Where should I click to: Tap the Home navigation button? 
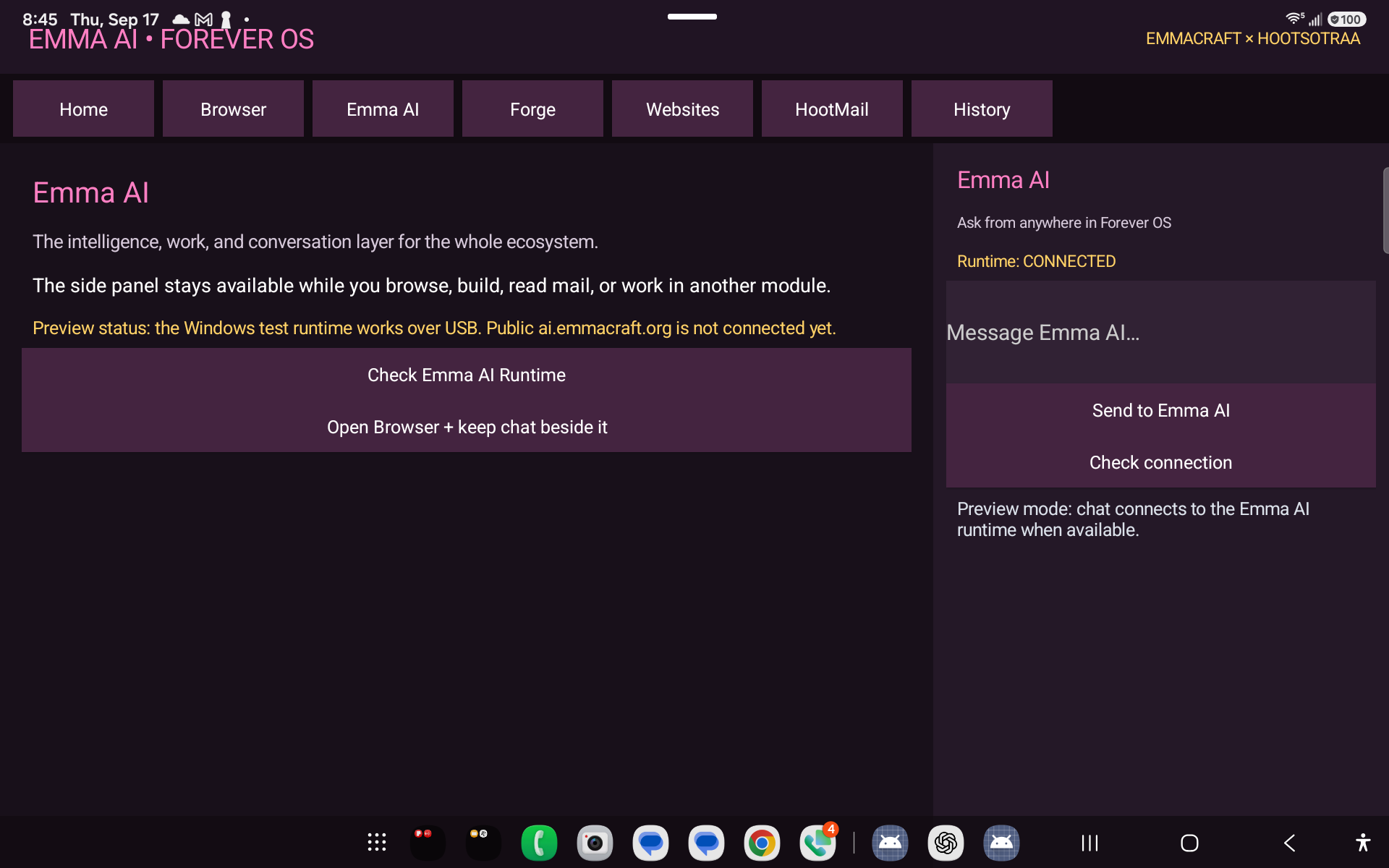pyautogui.click(x=1189, y=843)
